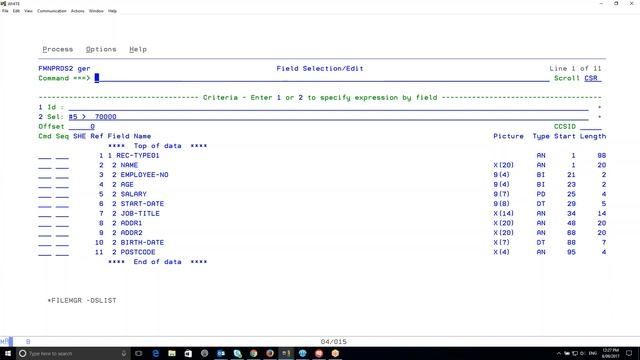Launch Microsoft Edge from the taskbar
This screenshot has height=360, width=640.
click(x=156, y=353)
